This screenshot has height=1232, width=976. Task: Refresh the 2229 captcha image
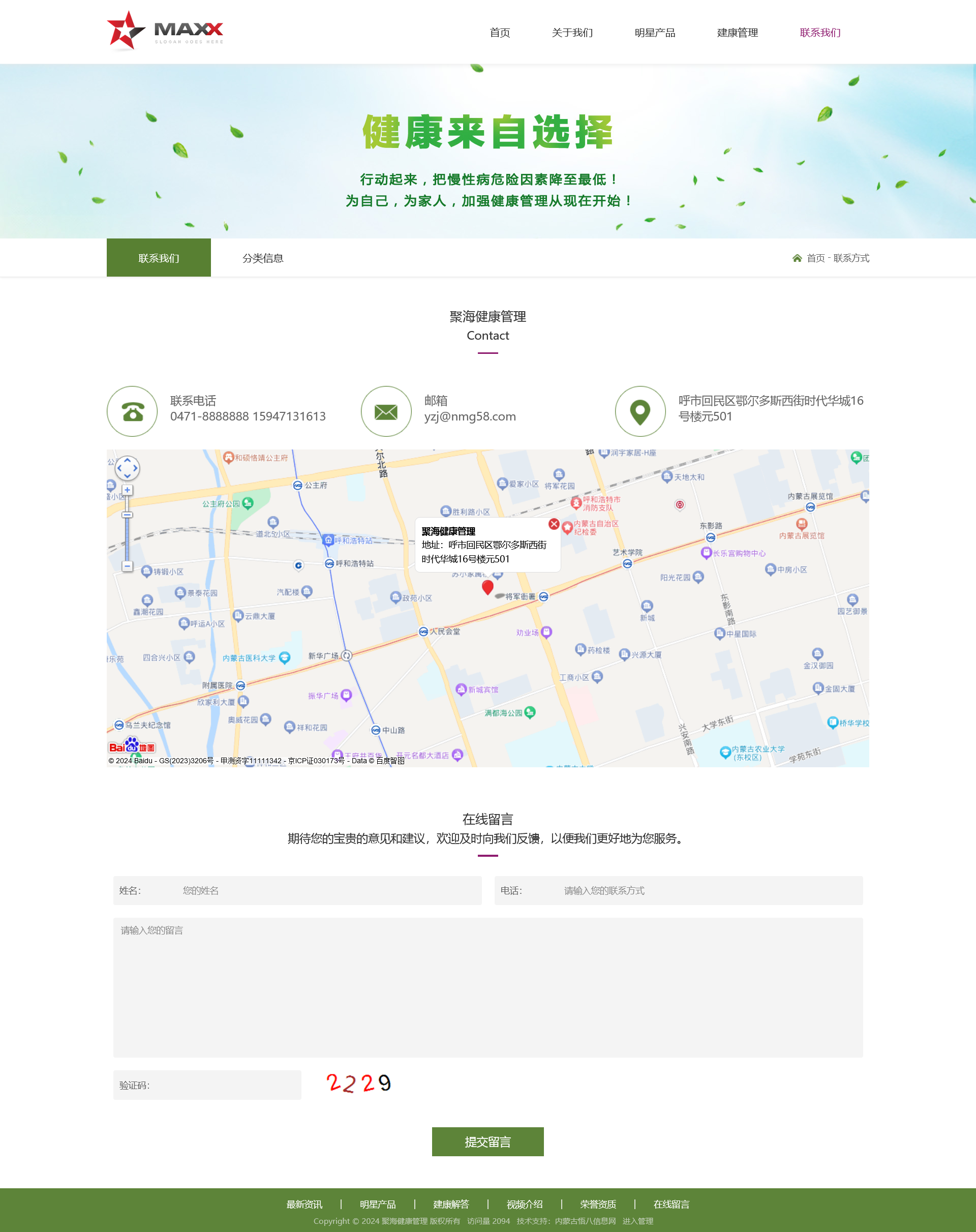(358, 1084)
